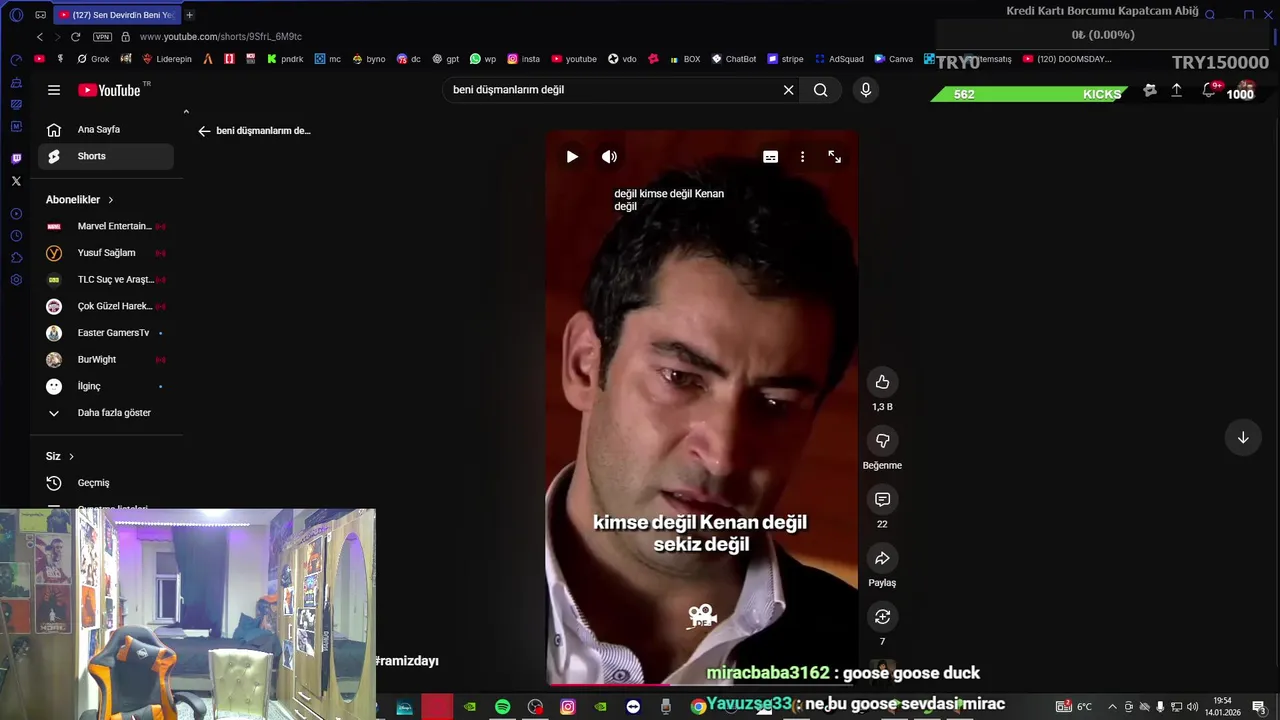Expand the Abonelikler section
This screenshot has height=720, width=1280.
click(x=80, y=200)
